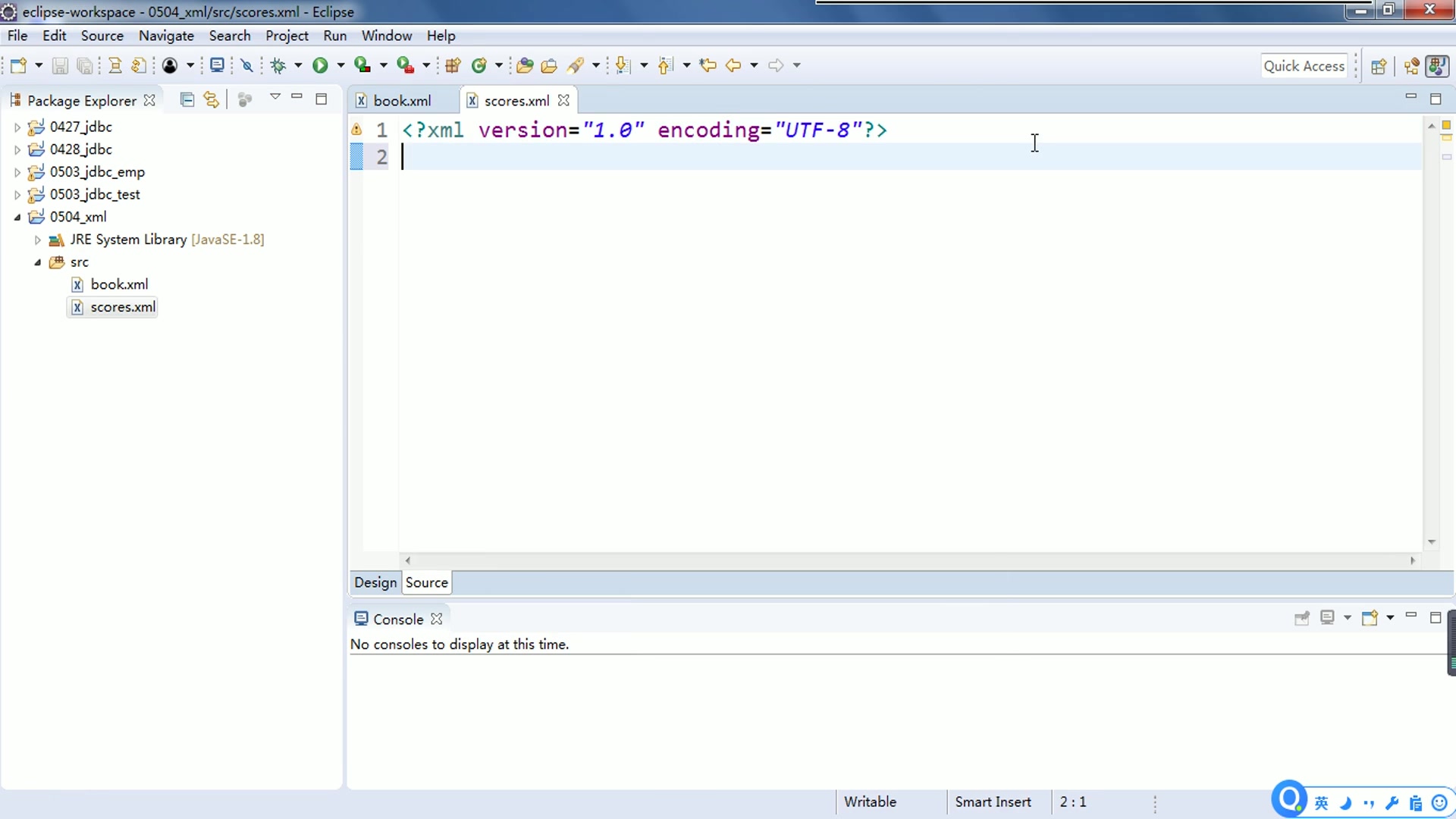
Task: Click the Open Perspective icon
Action: [1379, 66]
